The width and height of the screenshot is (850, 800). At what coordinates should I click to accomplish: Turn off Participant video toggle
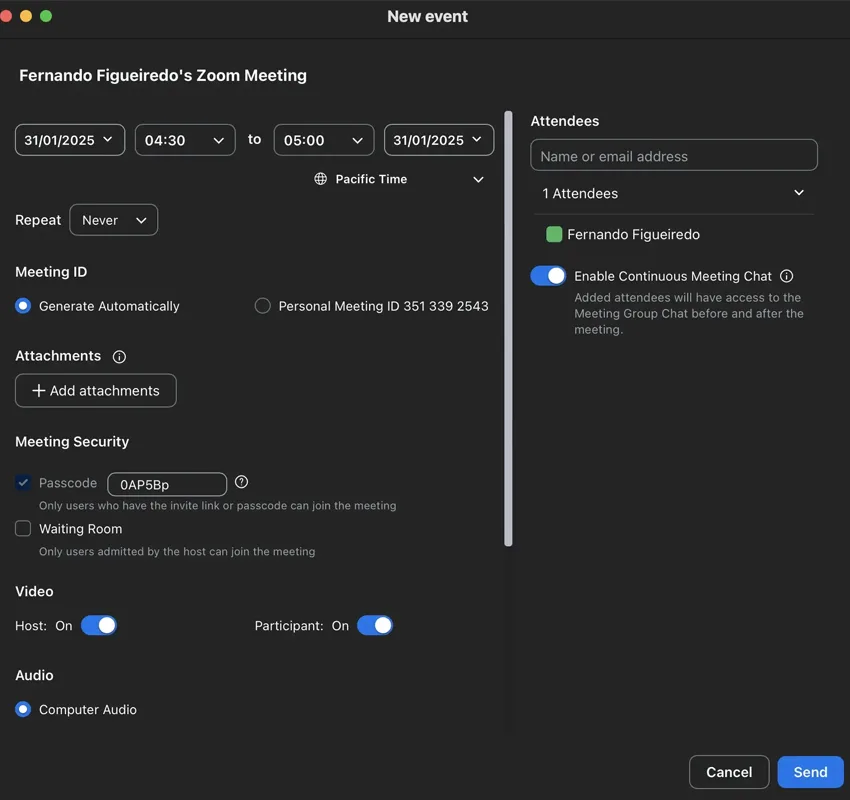point(375,625)
